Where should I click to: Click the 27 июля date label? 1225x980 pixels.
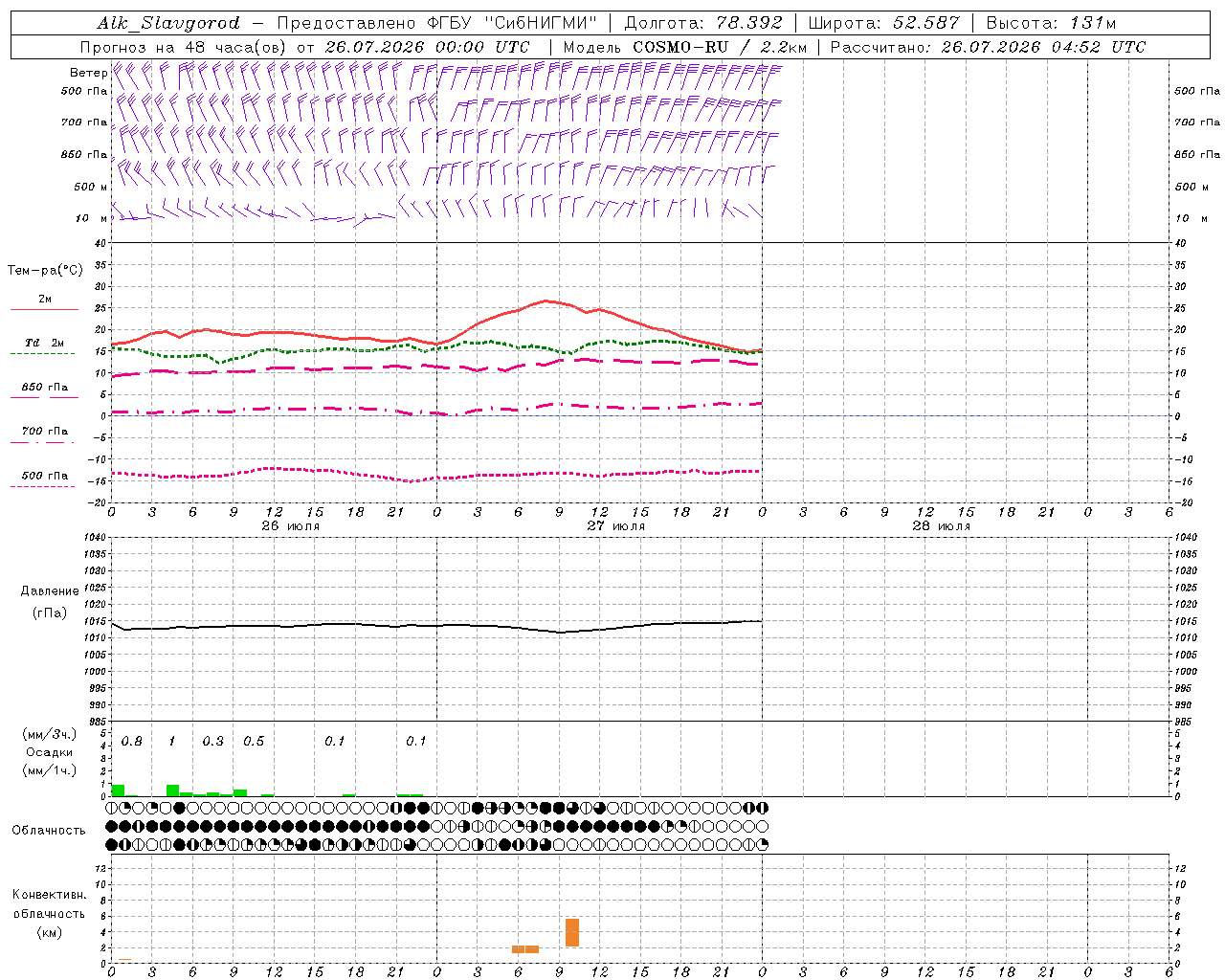click(x=615, y=525)
